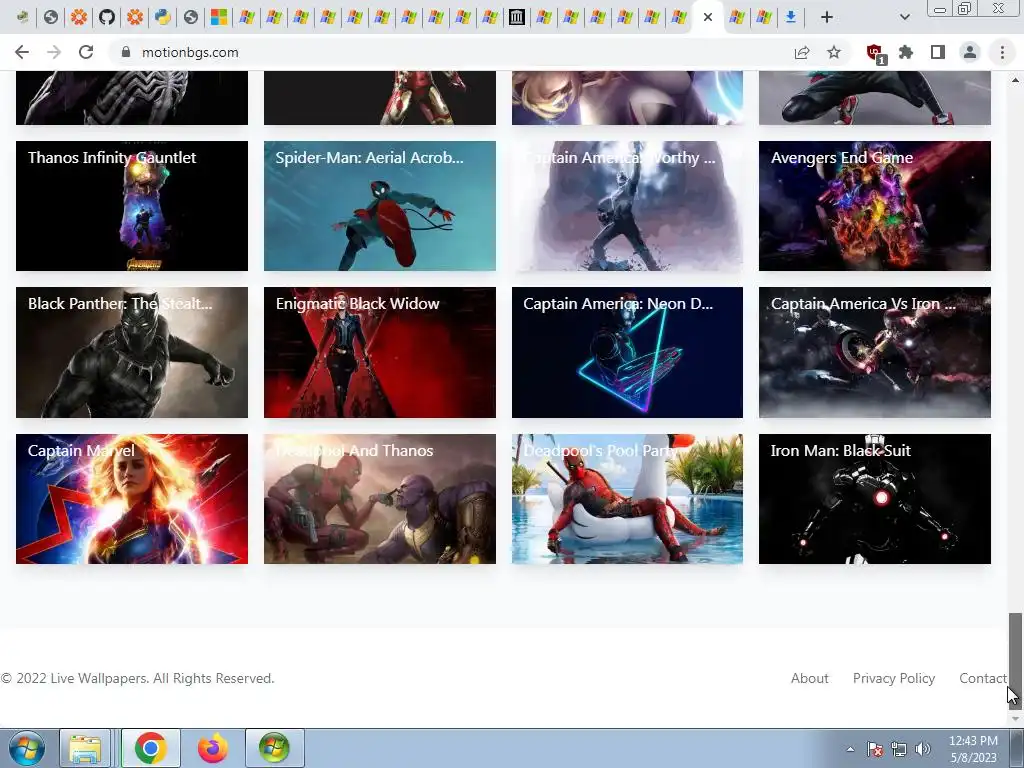1024x768 pixels.
Task: Open the Chrome three-dot menu
Action: [1002, 52]
